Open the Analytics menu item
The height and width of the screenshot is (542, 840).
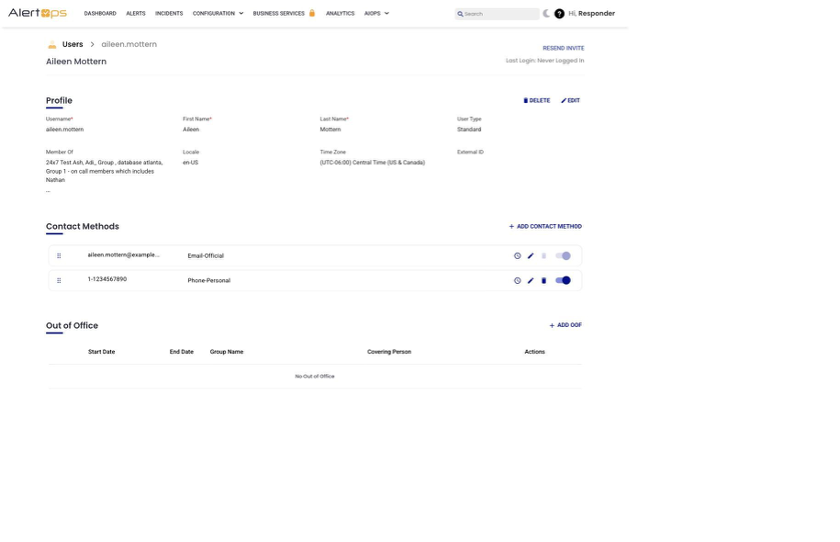[340, 13]
